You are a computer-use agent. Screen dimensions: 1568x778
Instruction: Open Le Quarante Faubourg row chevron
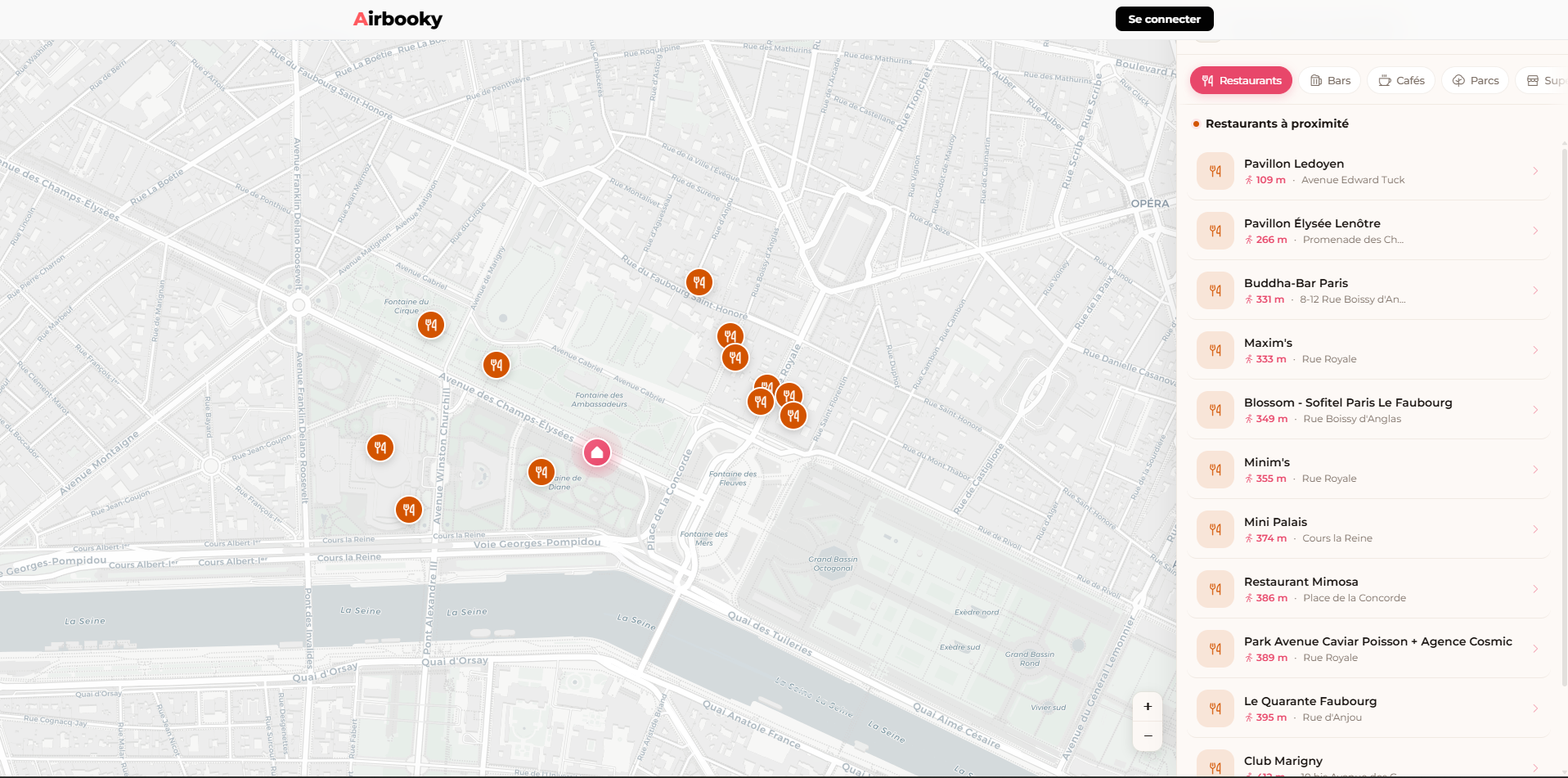click(1535, 708)
